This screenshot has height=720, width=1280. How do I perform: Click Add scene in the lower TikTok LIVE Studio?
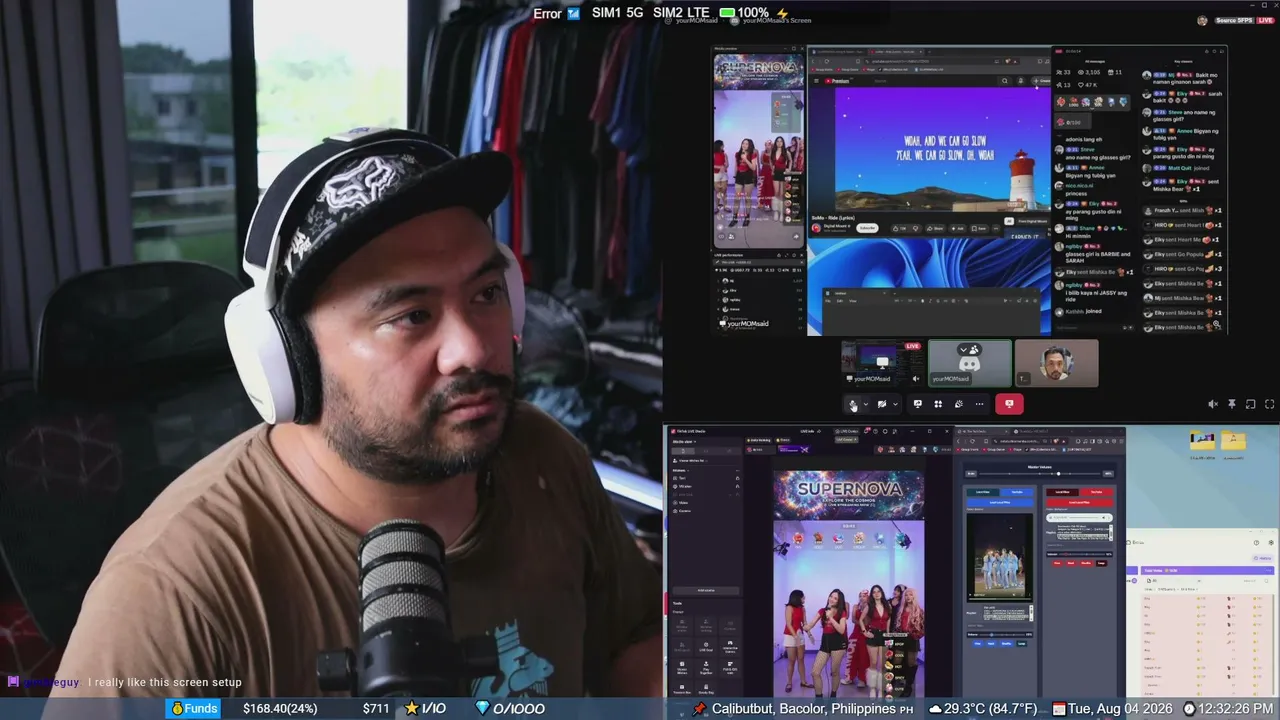tap(706, 590)
